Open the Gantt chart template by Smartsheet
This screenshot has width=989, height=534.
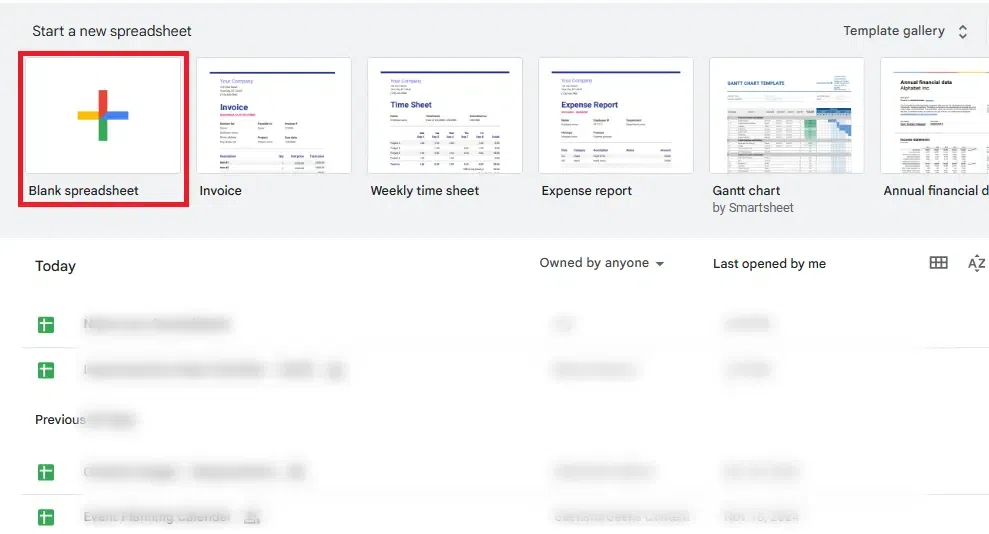pyautogui.click(x=787, y=115)
